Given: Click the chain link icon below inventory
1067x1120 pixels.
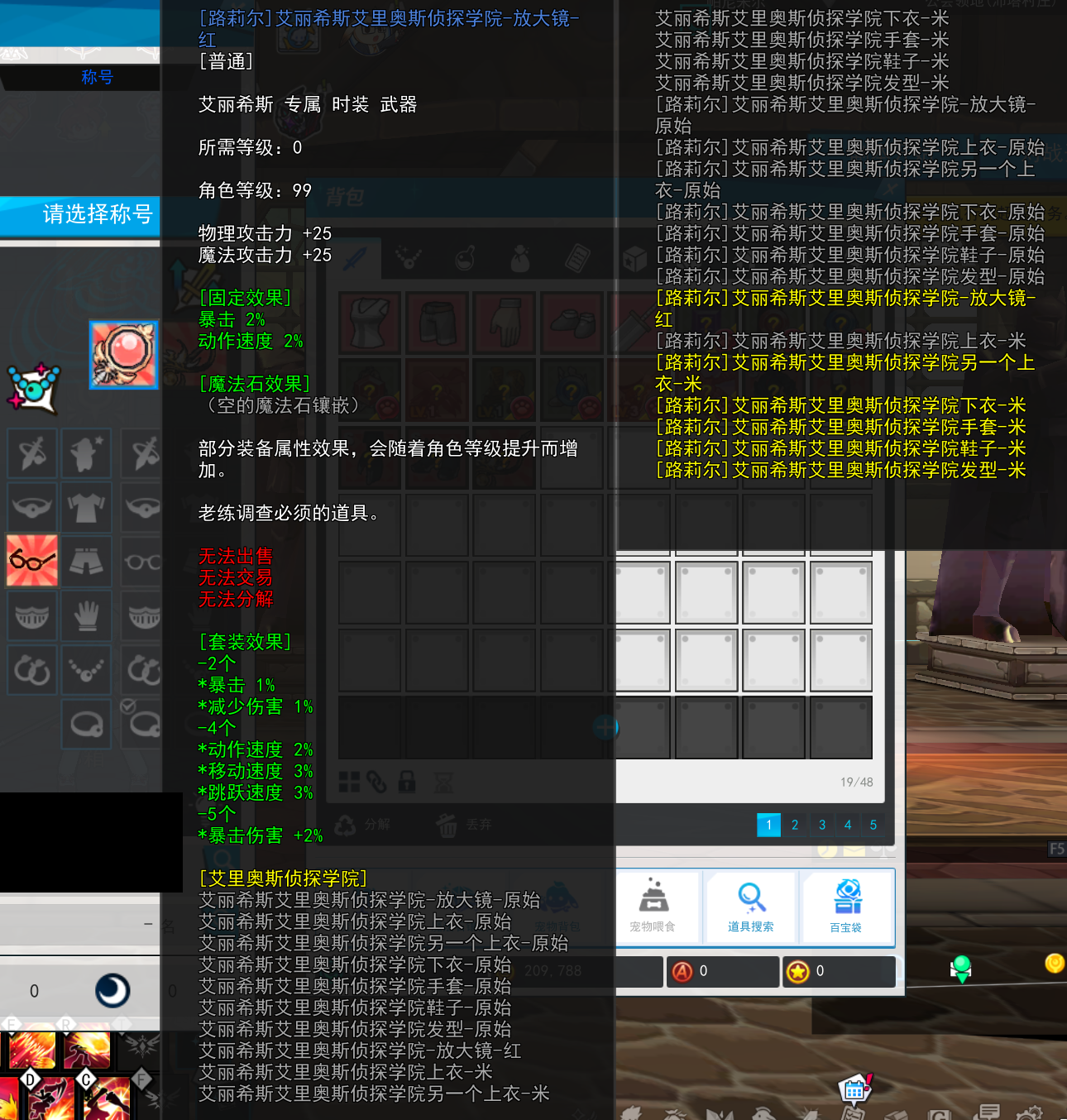Looking at the screenshot, I should click(377, 782).
